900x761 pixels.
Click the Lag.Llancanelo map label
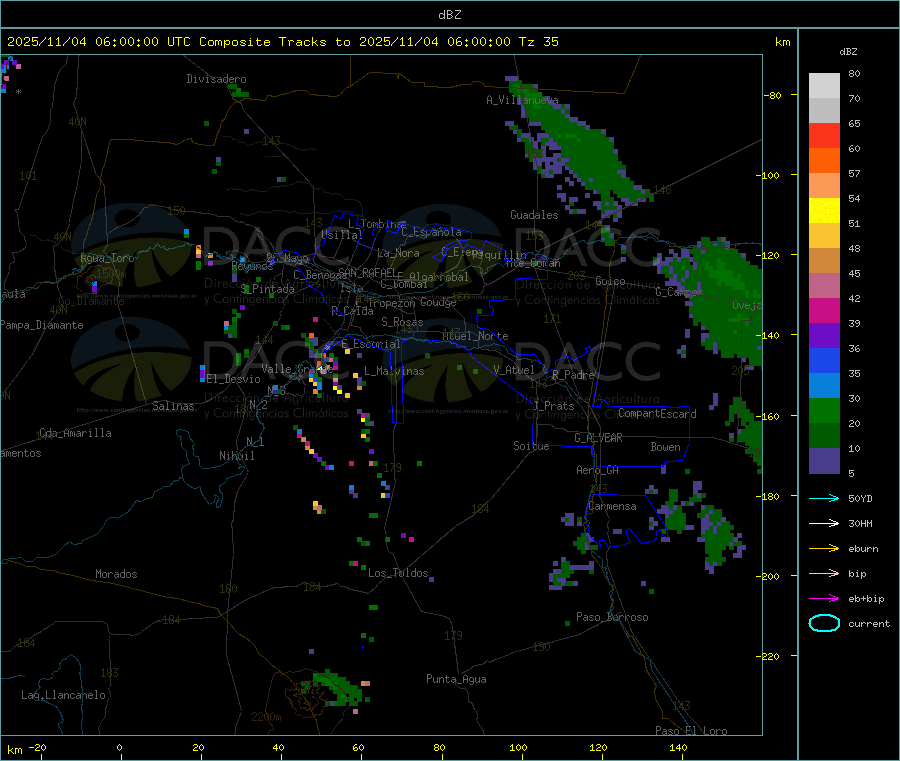click(63, 695)
